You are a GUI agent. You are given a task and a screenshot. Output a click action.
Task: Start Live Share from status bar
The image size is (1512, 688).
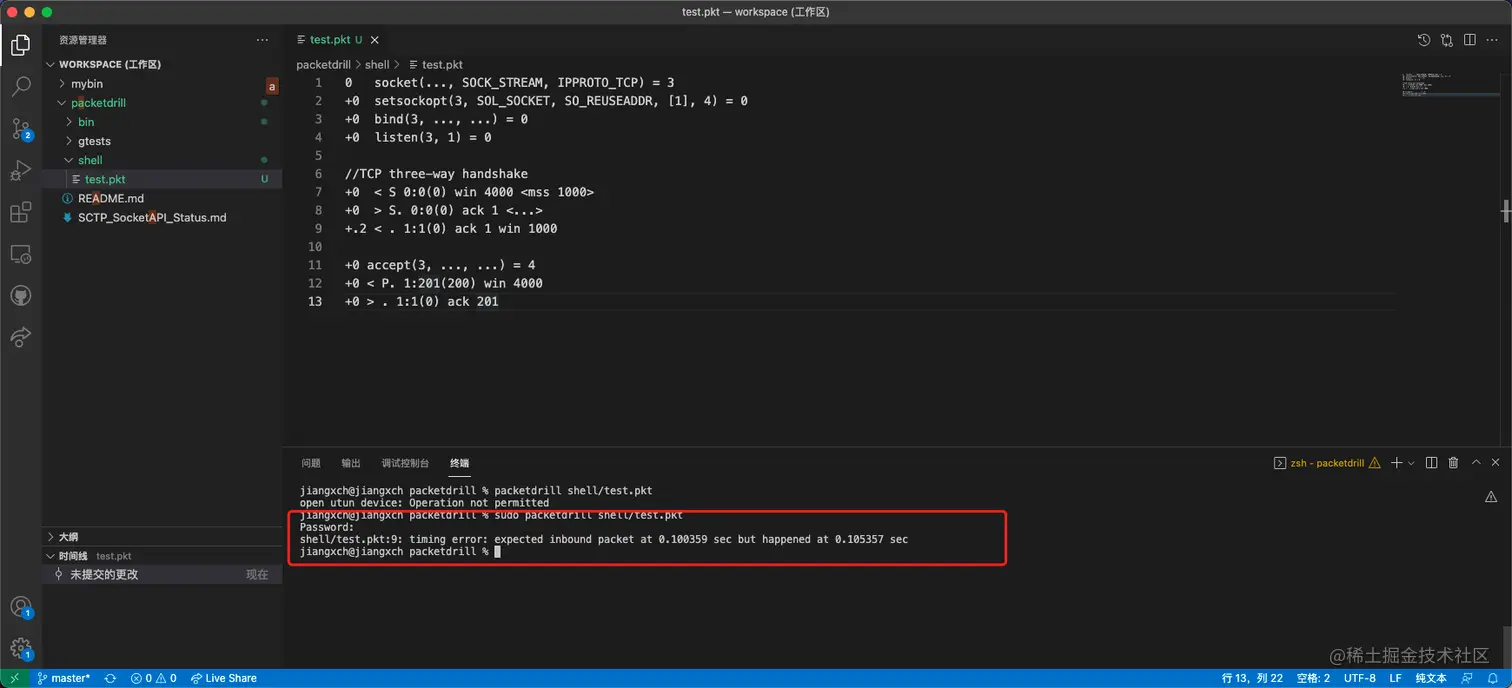pos(224,678)
